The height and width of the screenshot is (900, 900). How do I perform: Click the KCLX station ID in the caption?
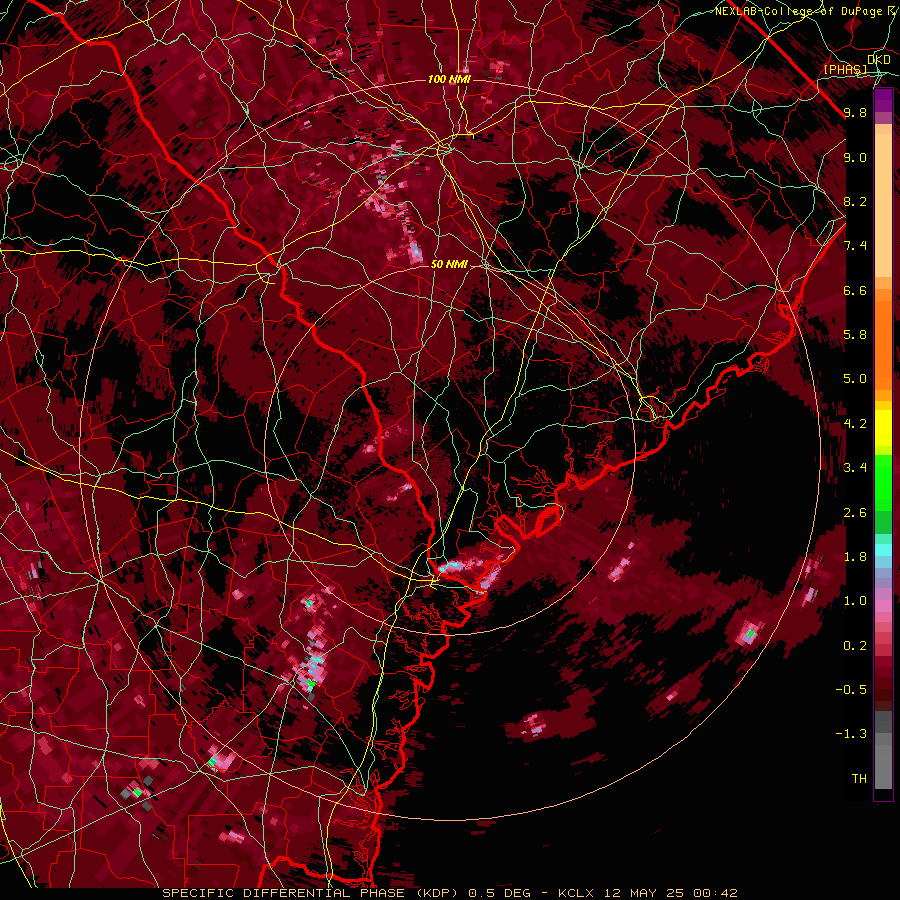[x=577, y=893]
